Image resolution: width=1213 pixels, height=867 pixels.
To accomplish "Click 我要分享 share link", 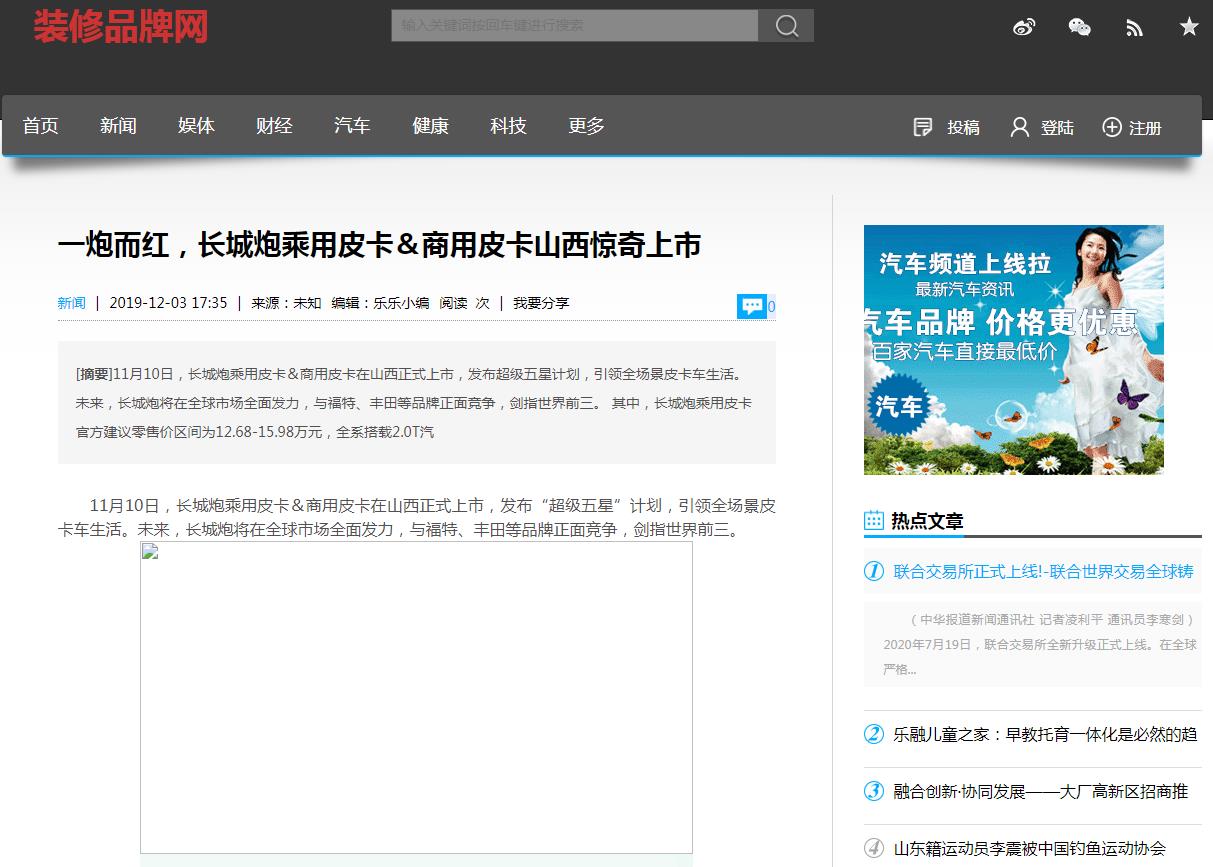I will [541, 303].
